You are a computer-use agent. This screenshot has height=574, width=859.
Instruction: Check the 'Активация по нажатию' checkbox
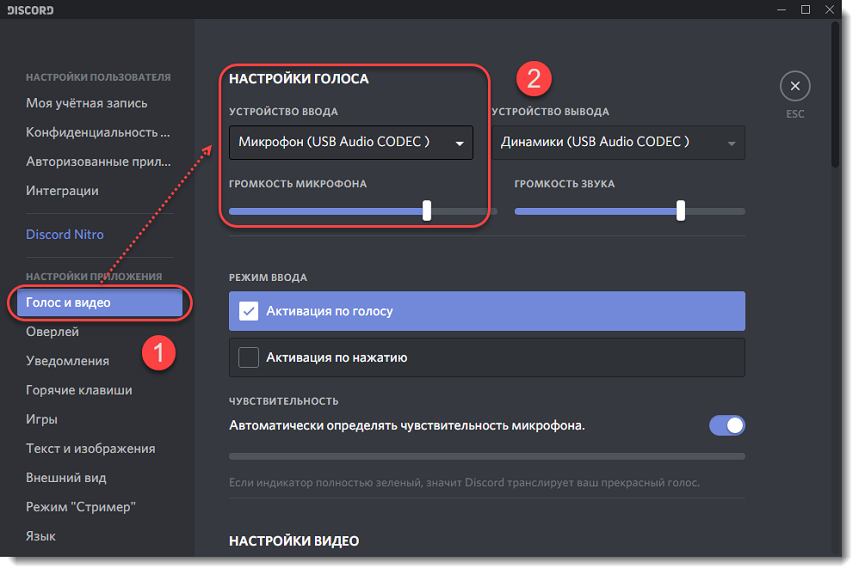[x=249, y=358]
